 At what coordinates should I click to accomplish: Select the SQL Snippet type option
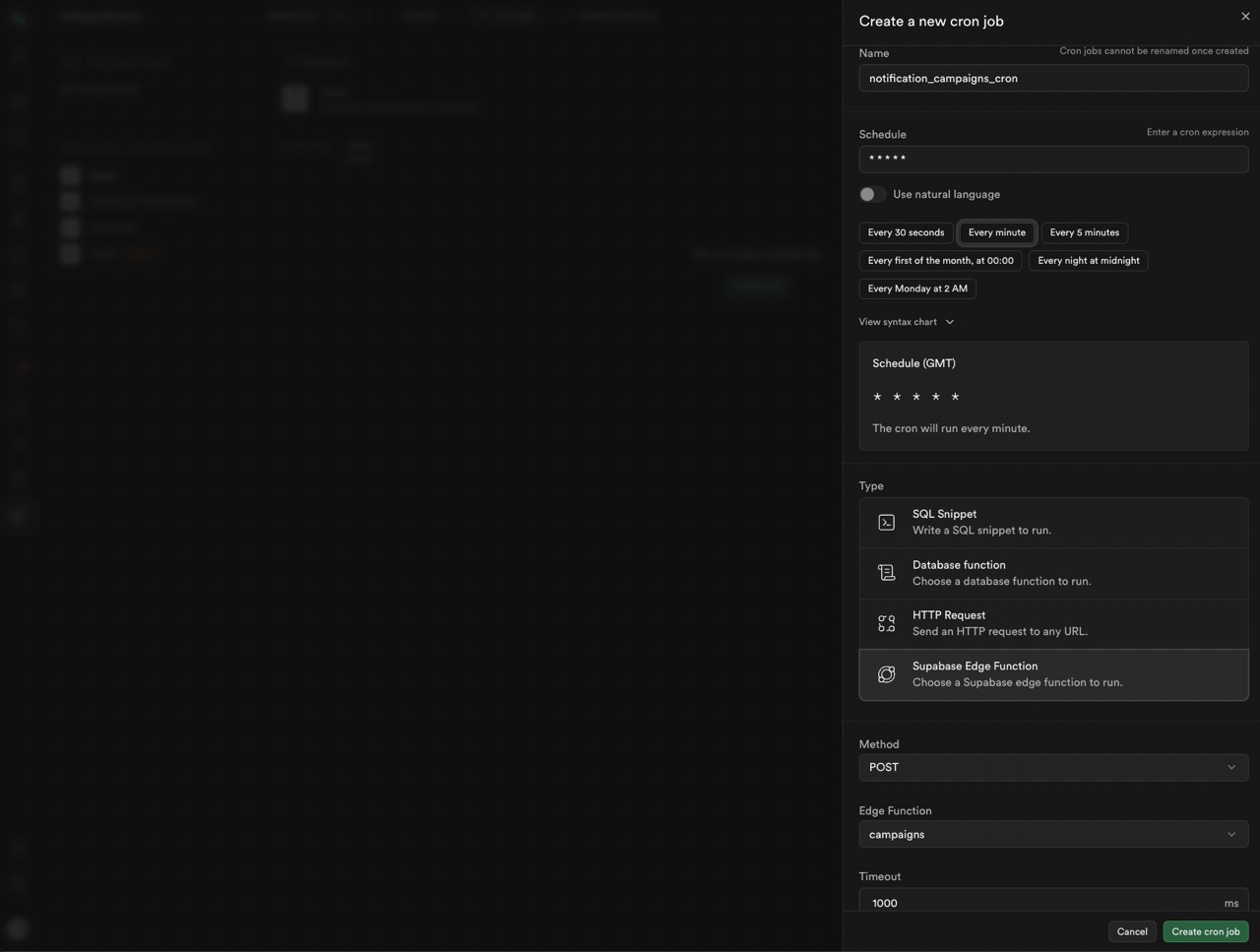click(x=1053, y=522)
